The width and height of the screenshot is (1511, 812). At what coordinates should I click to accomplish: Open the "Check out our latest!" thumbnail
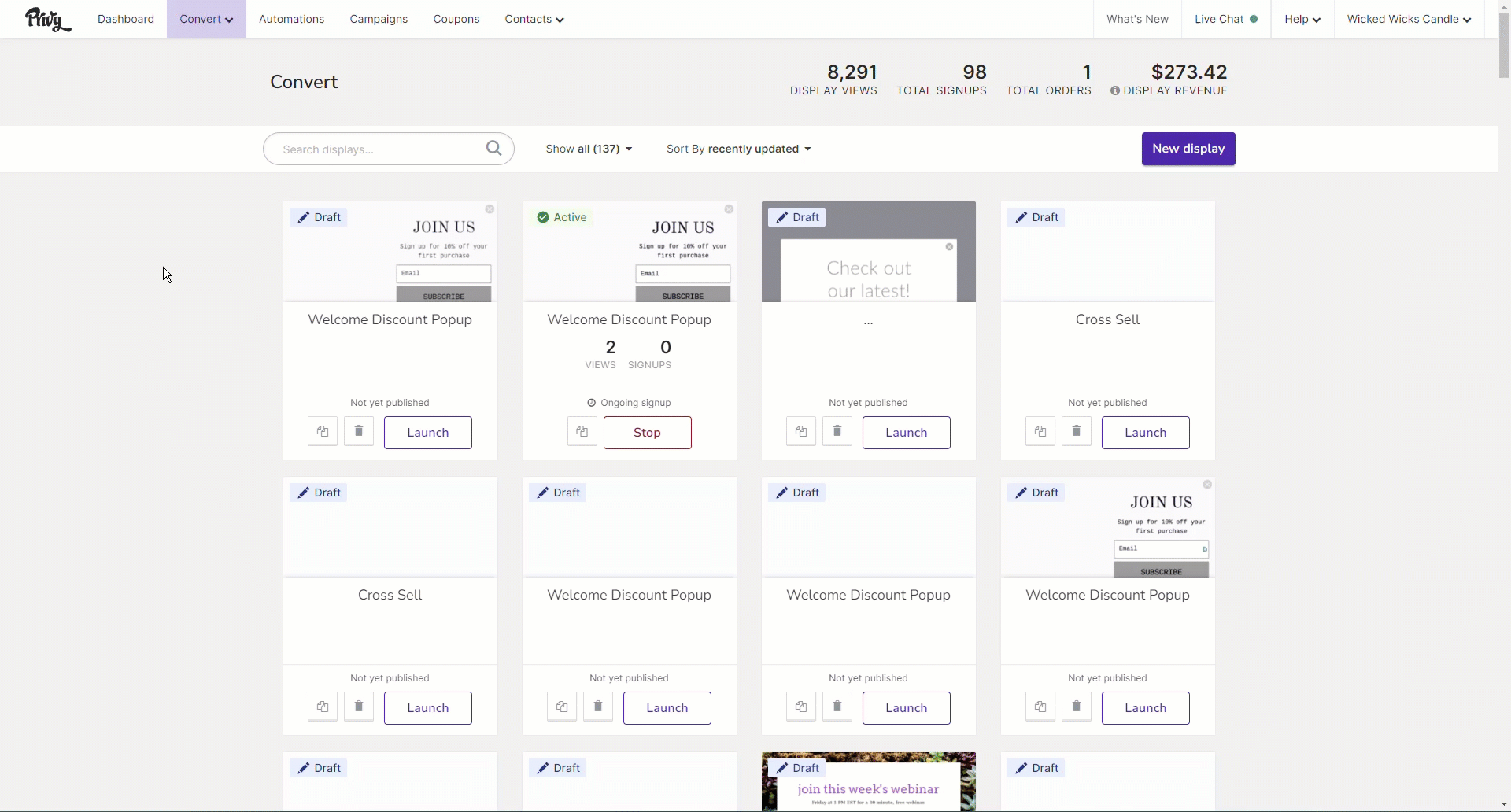869,252
